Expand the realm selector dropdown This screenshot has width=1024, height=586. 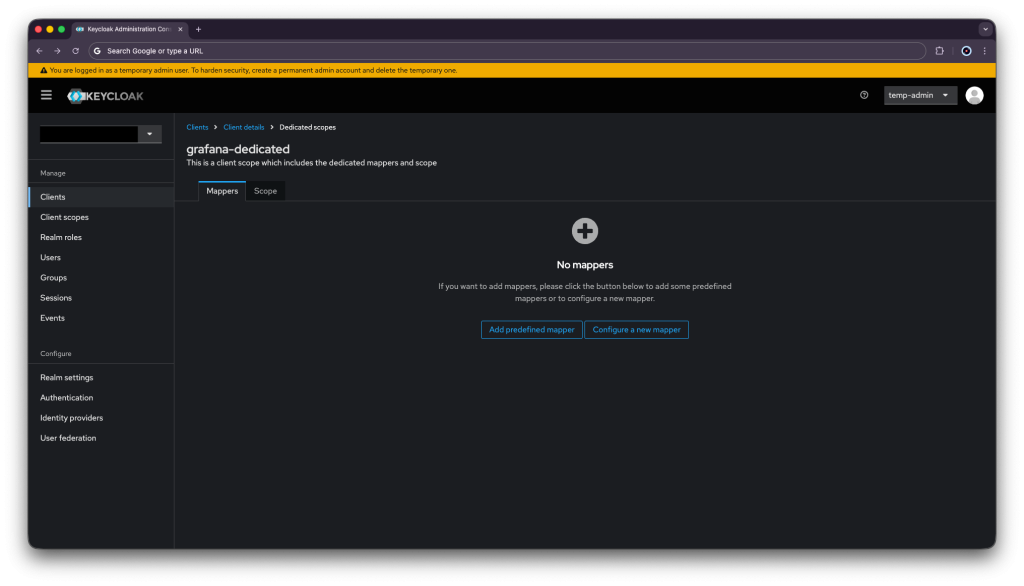149,134
